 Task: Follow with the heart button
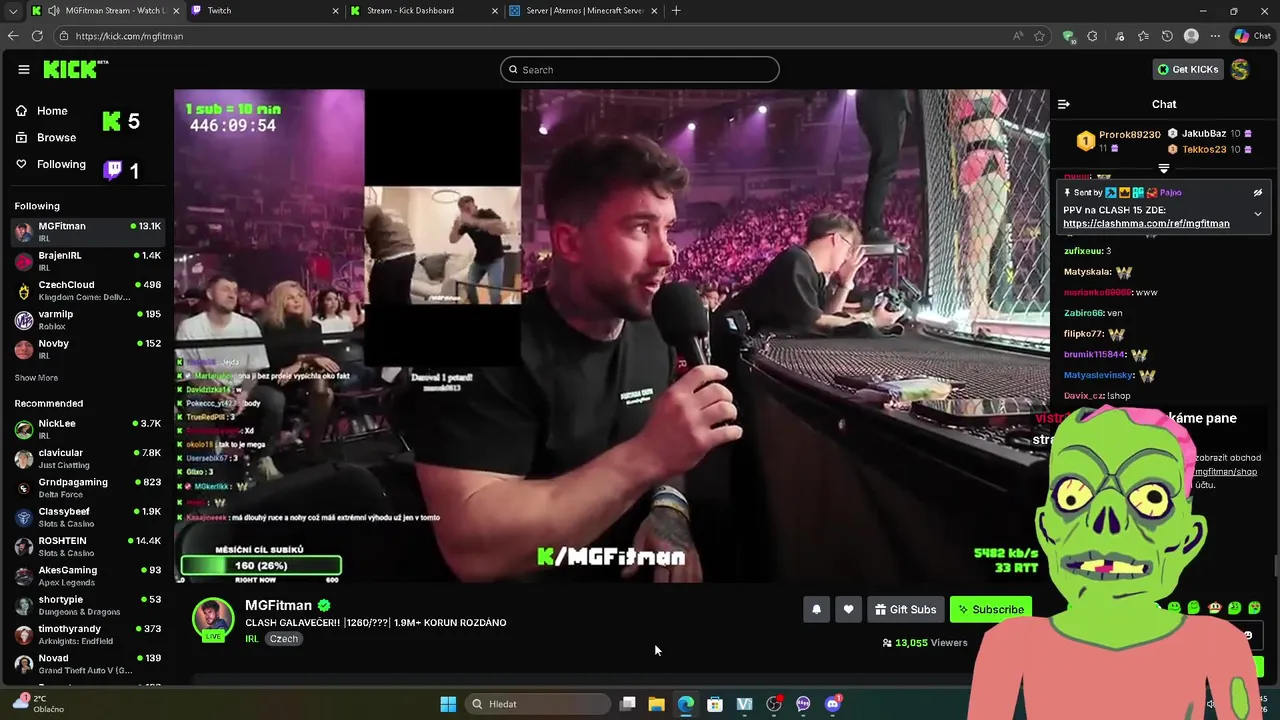click(848, 609)
